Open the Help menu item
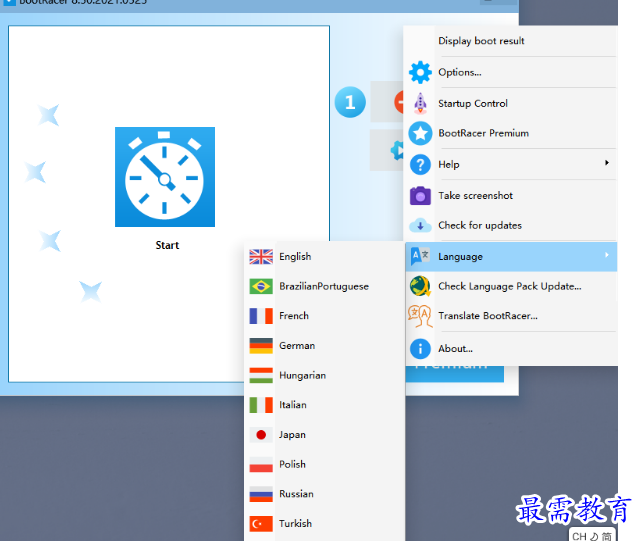The image size is (640, 541). pos(510,165)
